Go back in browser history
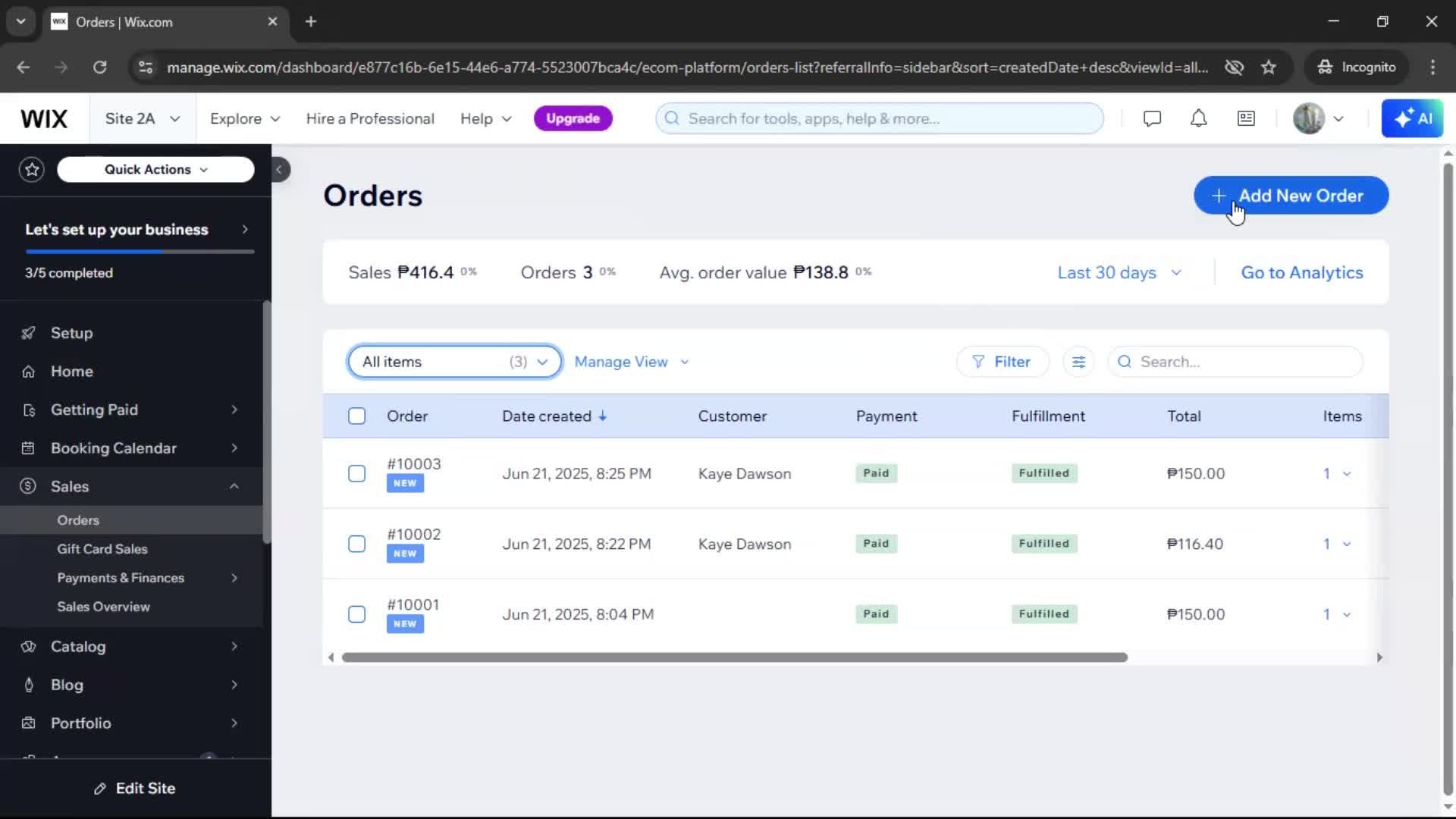The height and width of the screenshot is (819, 1456). pos(24,67)
